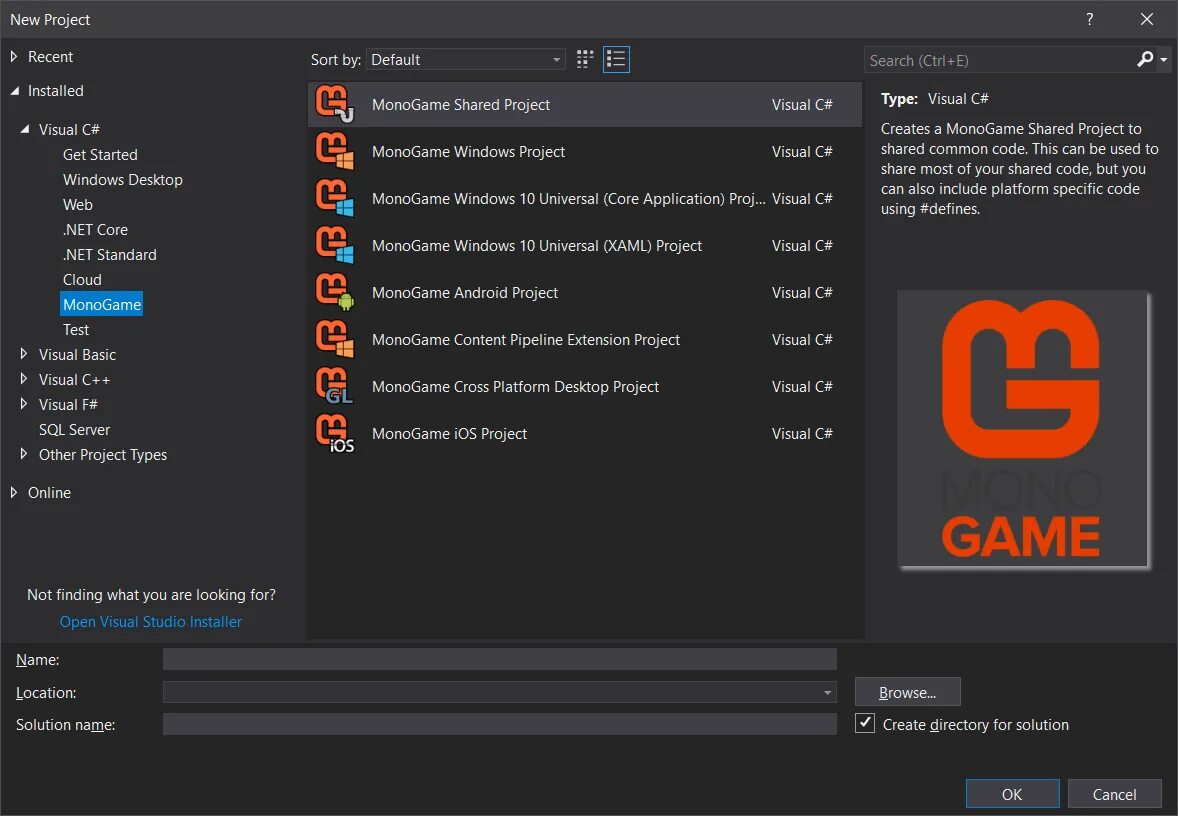This screenshot has height=816, width=1178.
Task: Select MonoGame Cross Platform Desktop Project template
Action: coord(584,386)
